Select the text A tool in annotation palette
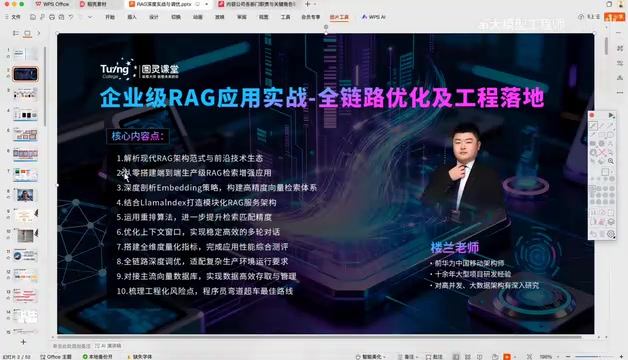The image size is (628, 360). coord(611,143)
